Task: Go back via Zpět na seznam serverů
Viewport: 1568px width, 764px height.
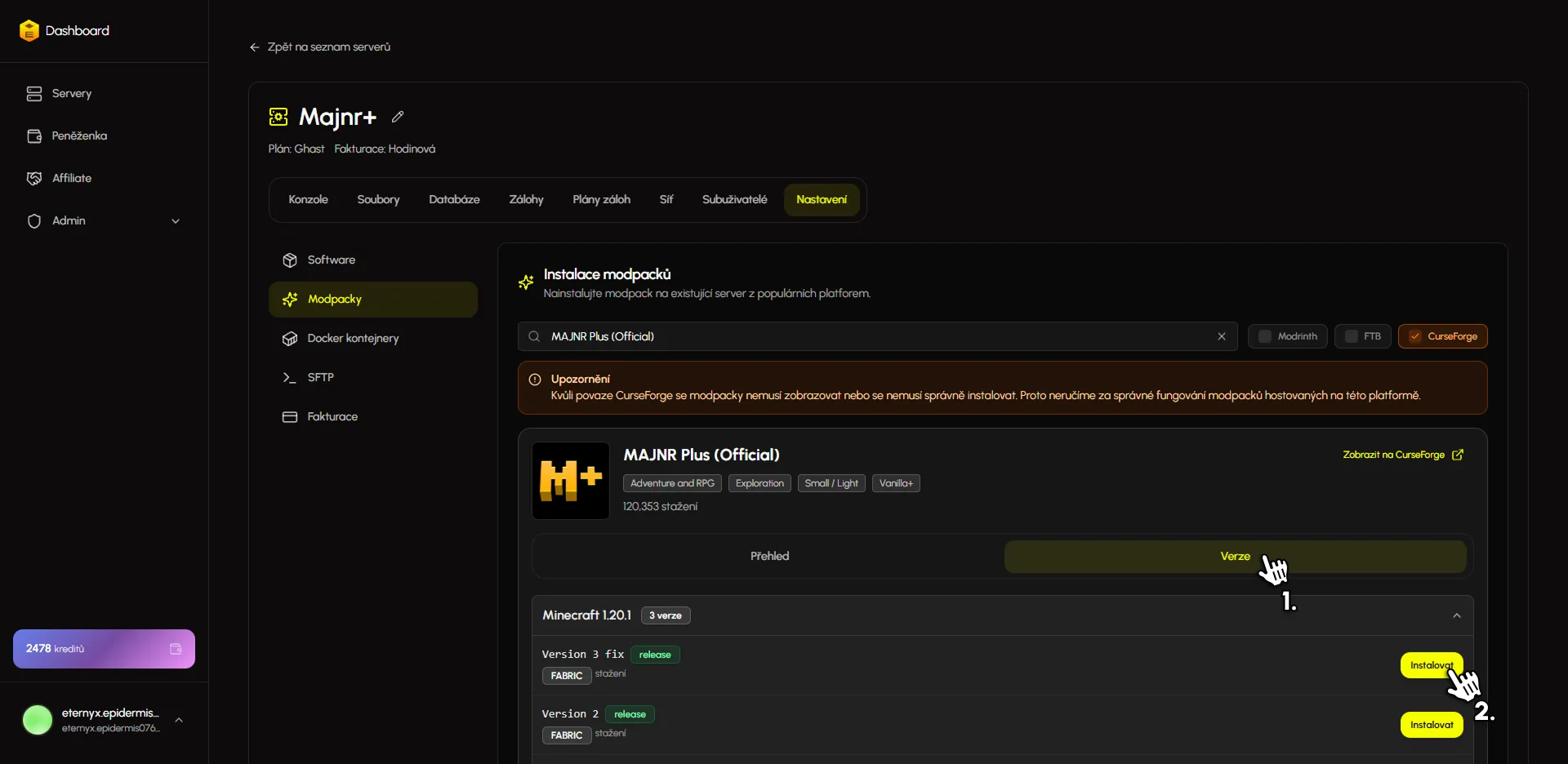Action: pyautogui.click(x=320, y=47)
